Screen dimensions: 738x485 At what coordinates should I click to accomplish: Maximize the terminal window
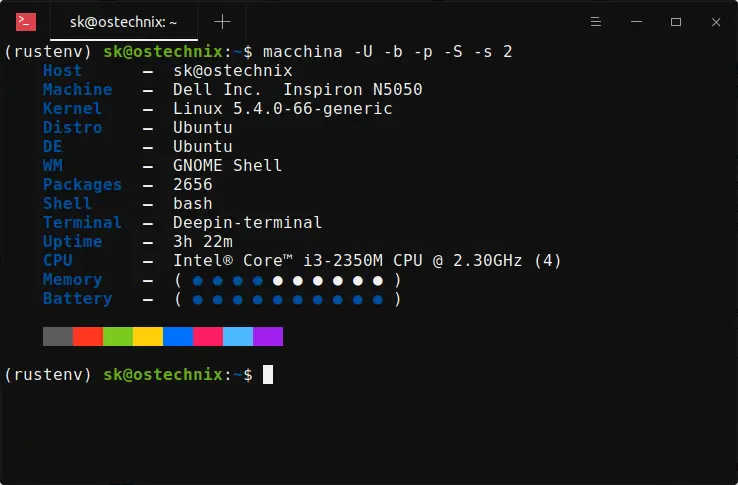[676, 21]
